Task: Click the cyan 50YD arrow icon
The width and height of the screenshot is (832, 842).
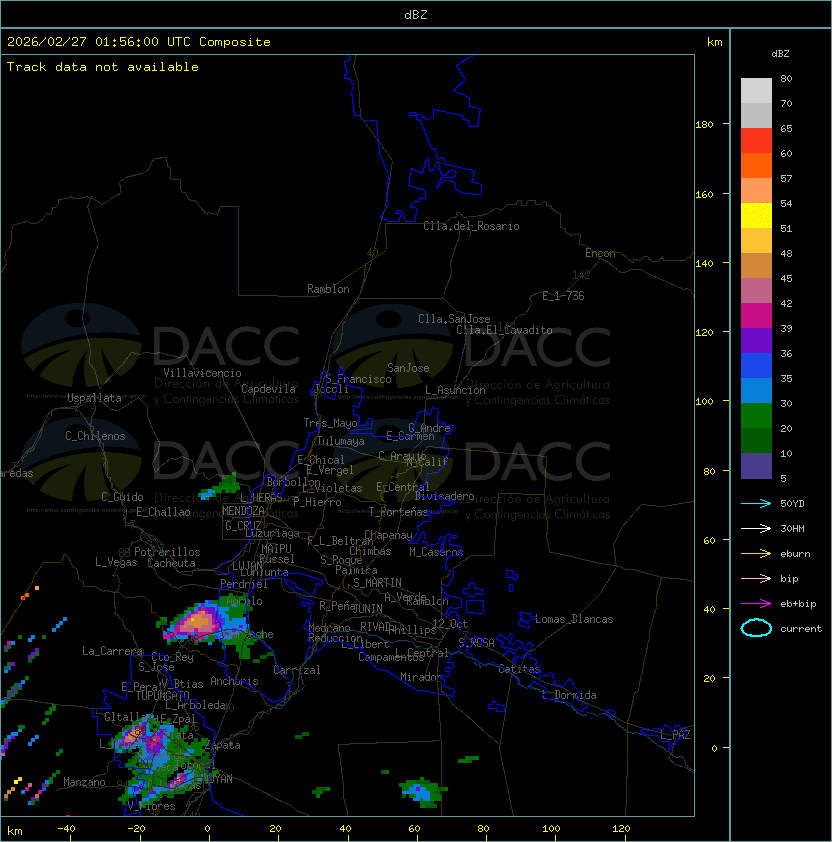Action: click(x=756, y=504)
